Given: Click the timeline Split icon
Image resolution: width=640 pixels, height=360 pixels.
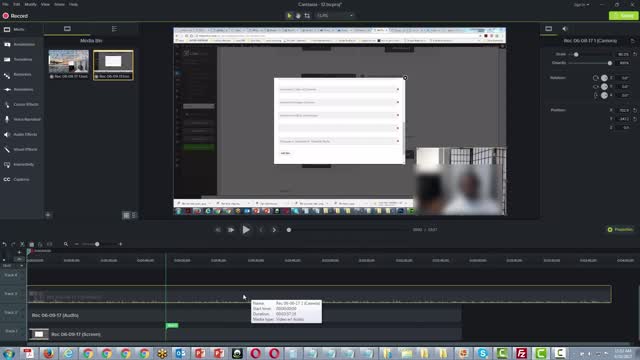Looking at the screenshot, I should coord(49,244).
